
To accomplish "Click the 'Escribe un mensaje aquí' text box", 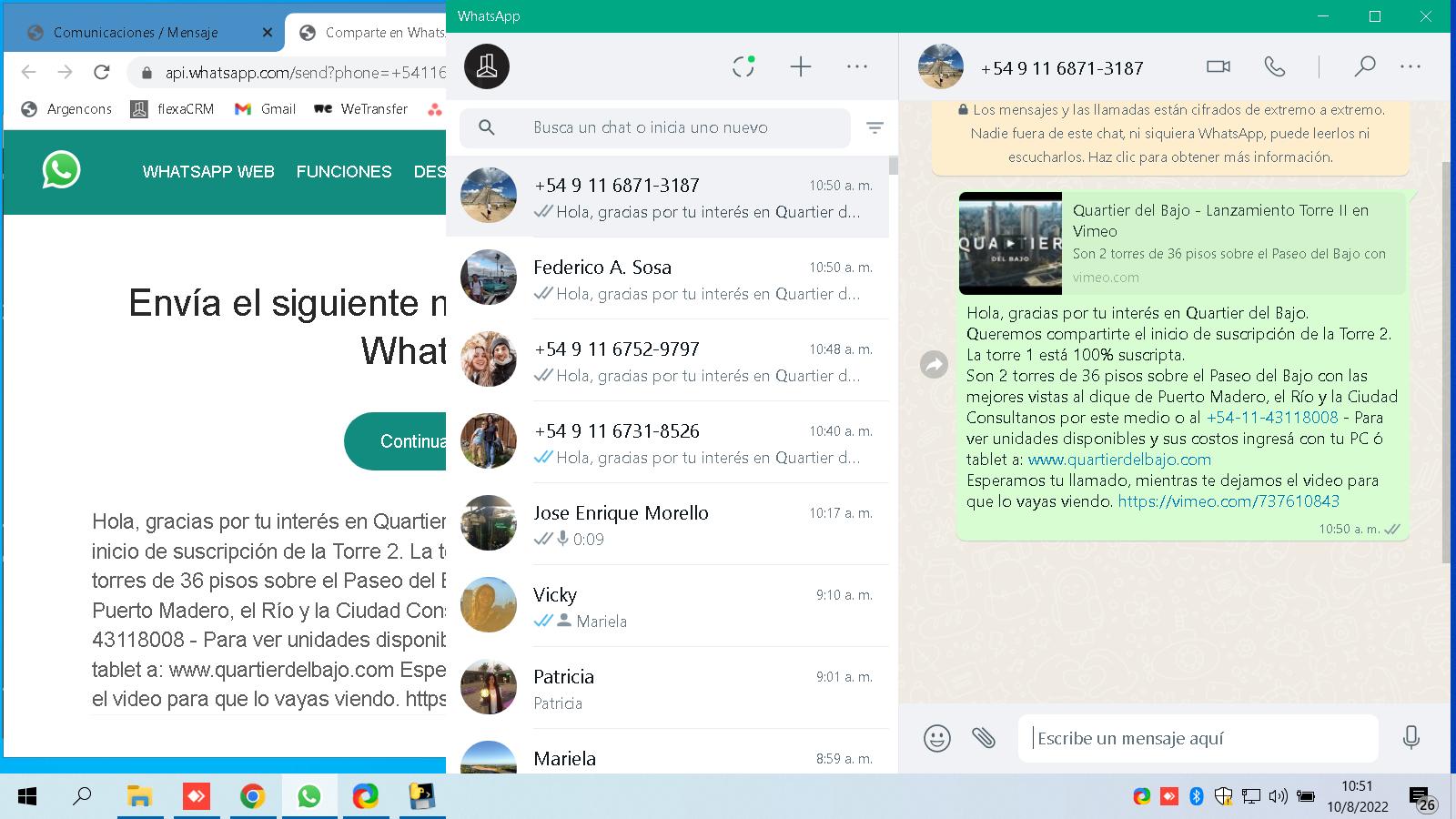I will 1198,738.
